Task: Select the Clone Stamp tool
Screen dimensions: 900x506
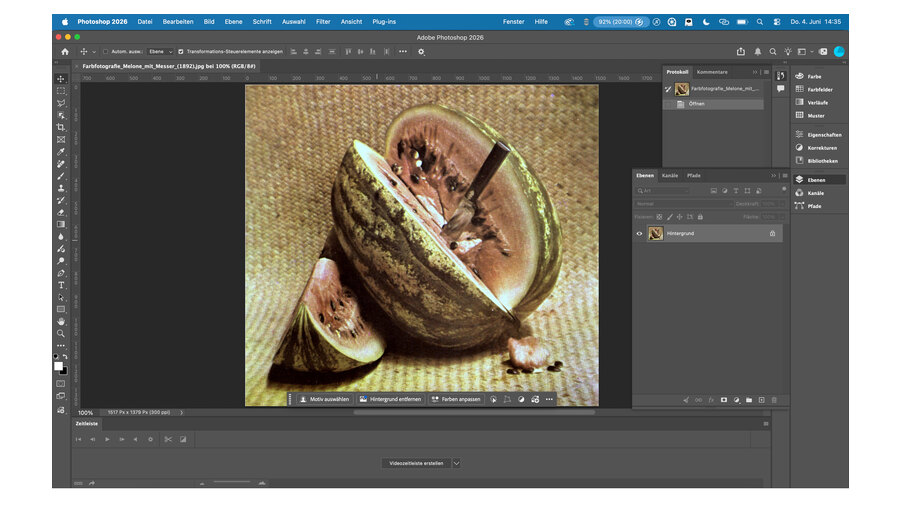Action: point(61,188)
